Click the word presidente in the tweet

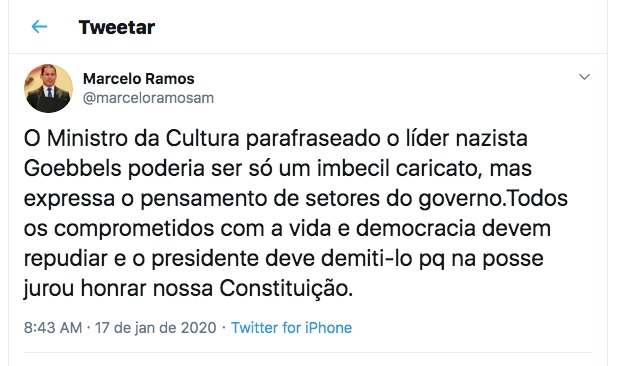click(205, 258)
